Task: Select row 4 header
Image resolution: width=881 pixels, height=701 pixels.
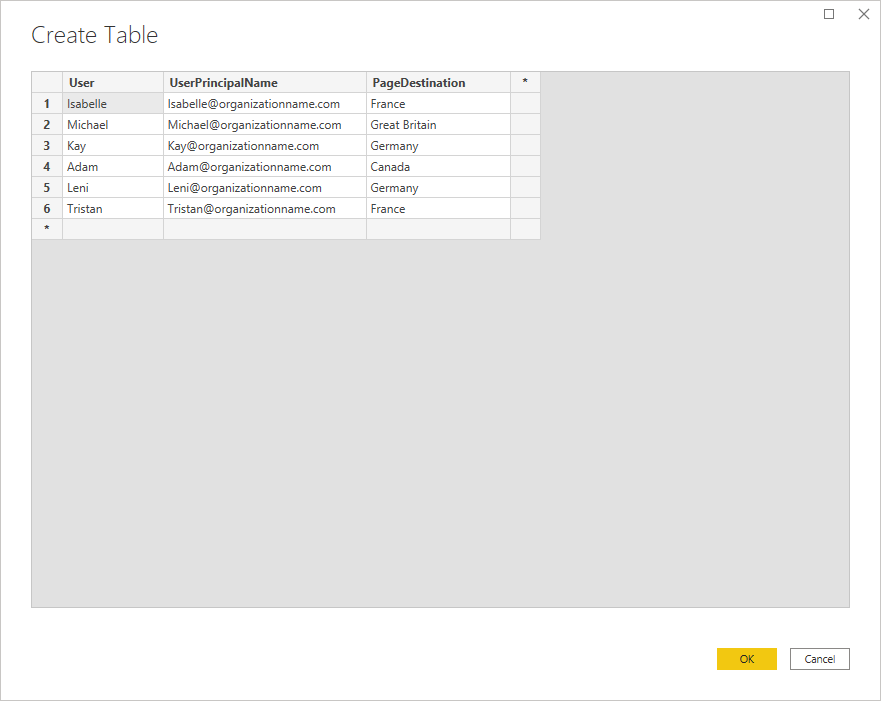Action: point(47,167)
